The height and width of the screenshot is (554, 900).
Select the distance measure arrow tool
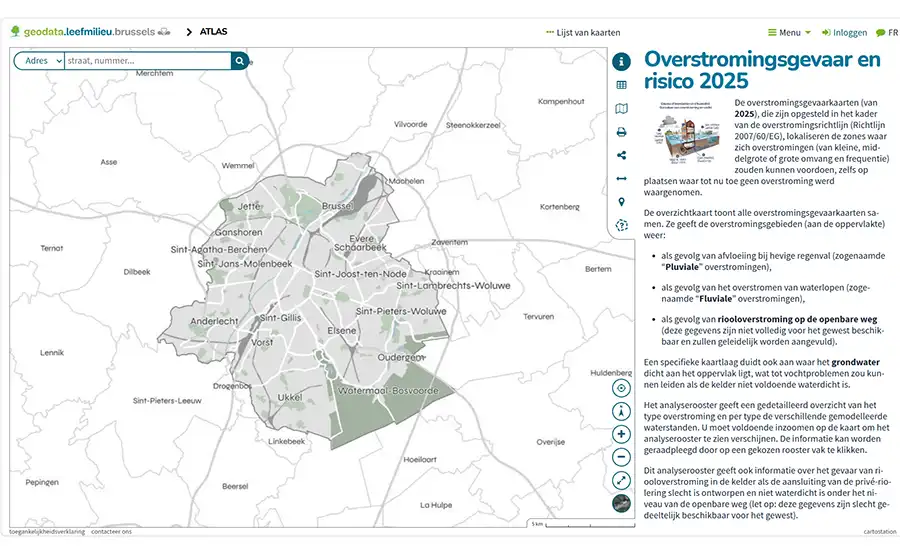click(621, 179)
